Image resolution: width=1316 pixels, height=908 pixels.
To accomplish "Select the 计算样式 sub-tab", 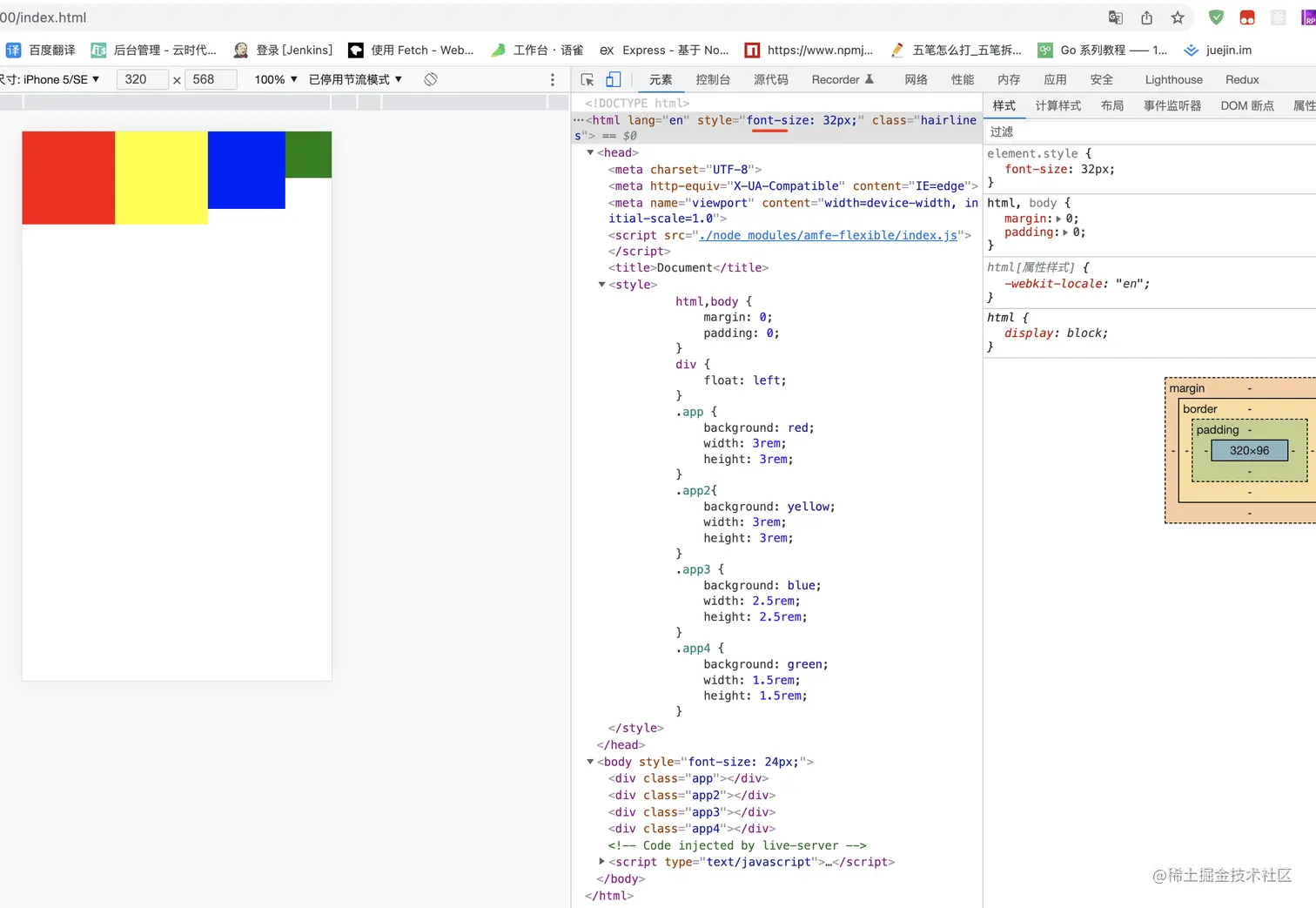I will point(1058,105).
